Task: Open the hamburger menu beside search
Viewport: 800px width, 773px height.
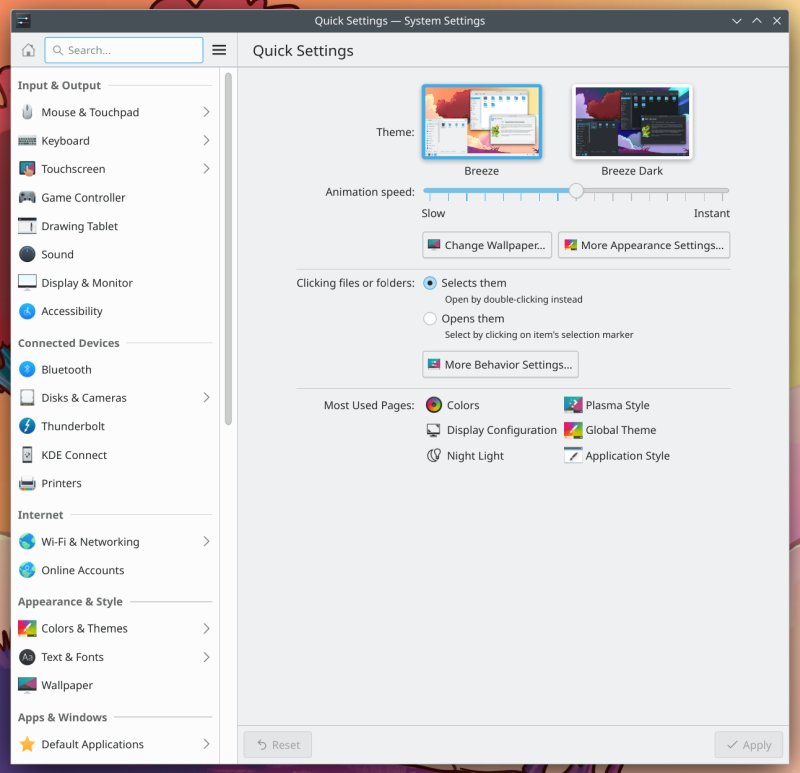Action: click(219, 49)
